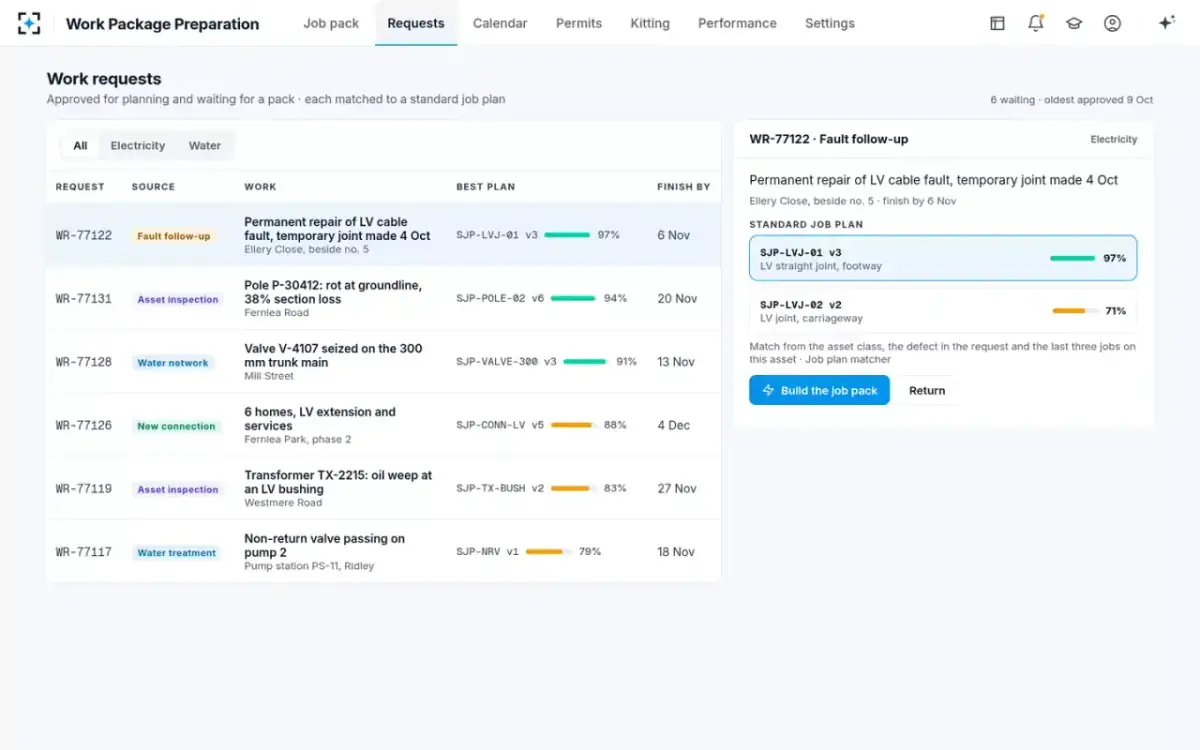Image resolution: width=1200 pixels, height=750 pixels.
Task: Open request WR-77126
Action: [x=383, y=425]
